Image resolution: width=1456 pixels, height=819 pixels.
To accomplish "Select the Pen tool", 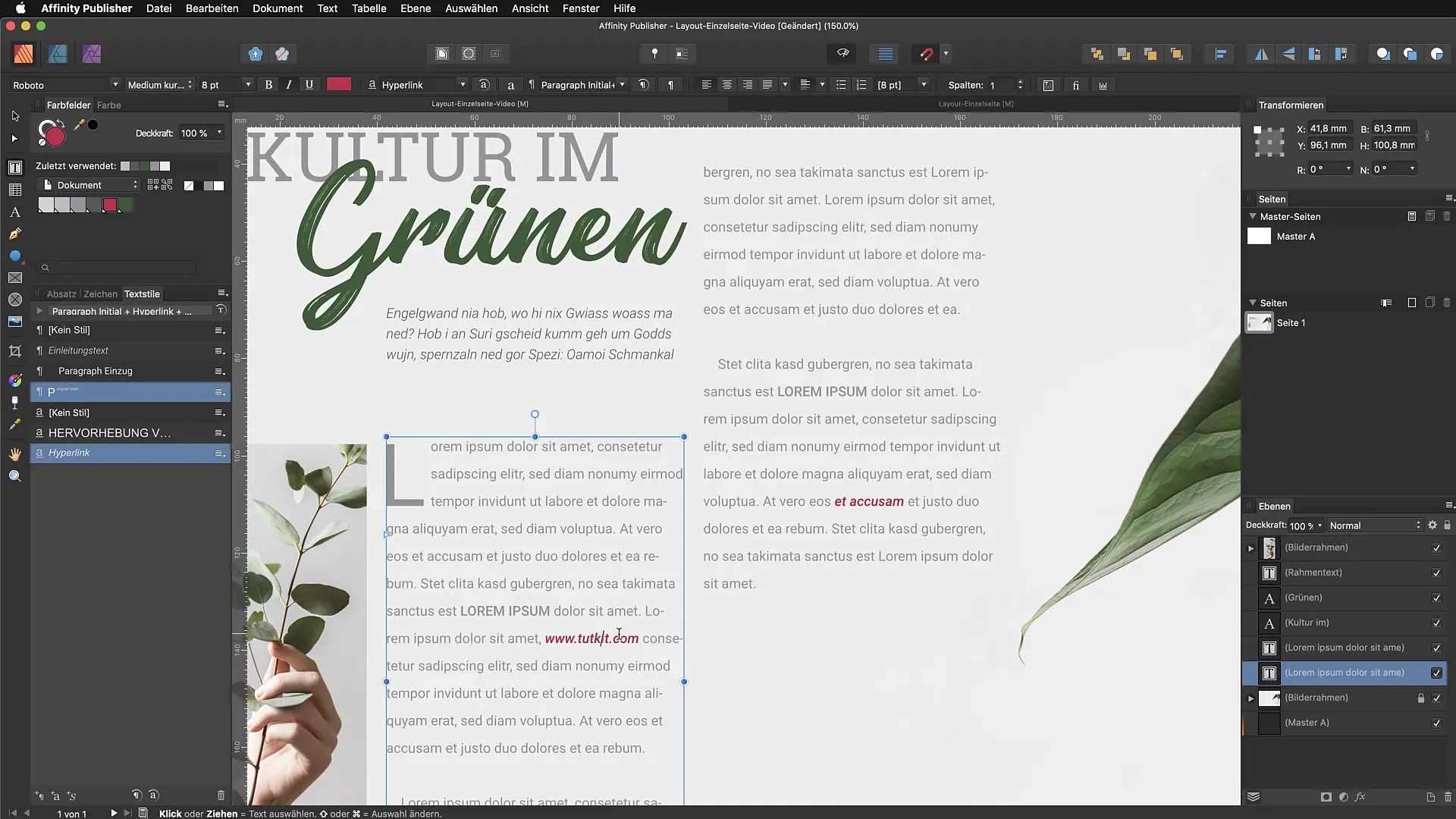I will (15, 234).
